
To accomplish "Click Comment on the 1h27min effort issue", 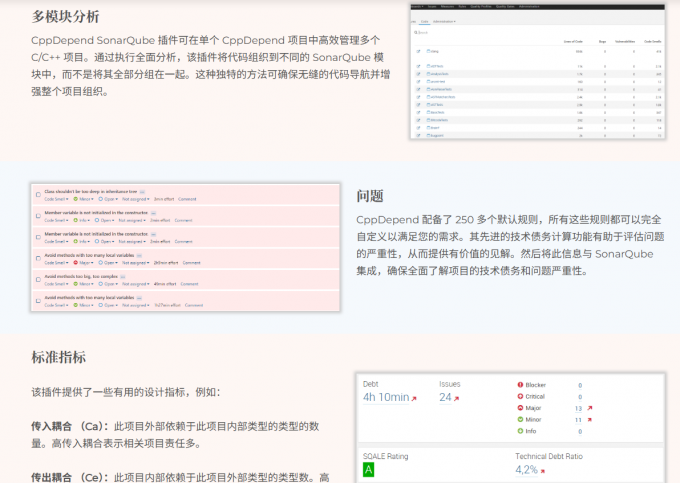I will click(194, 305).
